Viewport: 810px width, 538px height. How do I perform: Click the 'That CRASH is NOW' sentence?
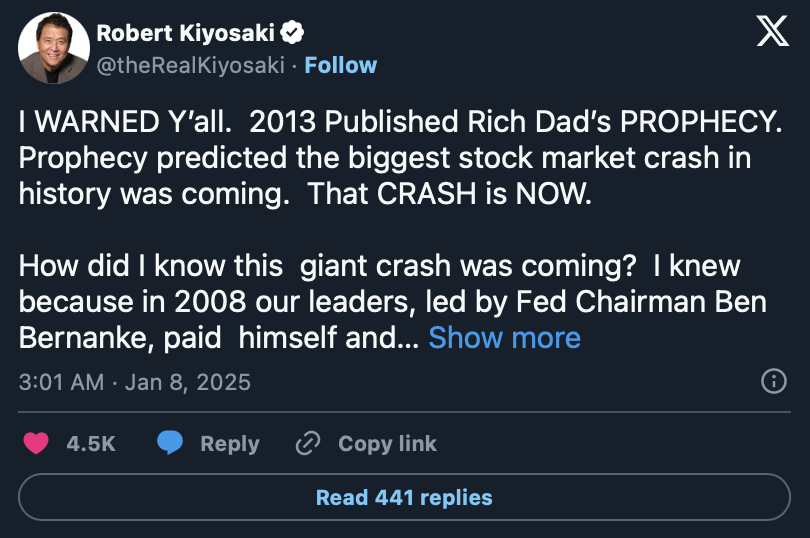[449, 194]
